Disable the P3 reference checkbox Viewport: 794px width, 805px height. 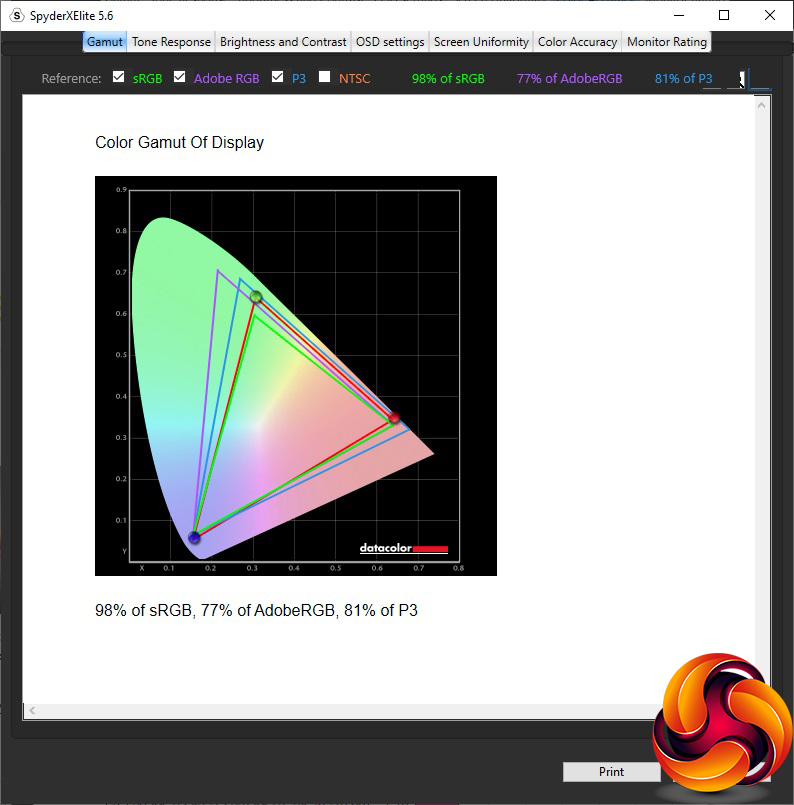pyautogui.click(x=278, y=77)
